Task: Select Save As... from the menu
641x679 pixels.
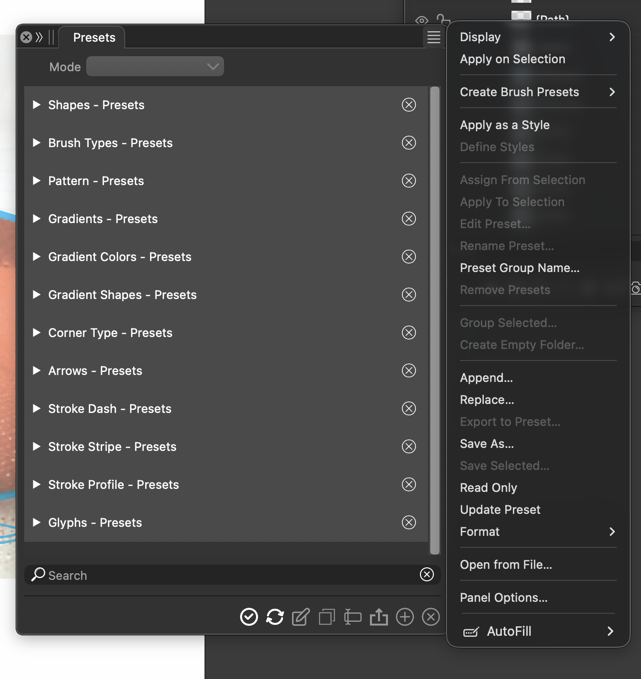Action: pyautogui.click(x=487, y=444)
